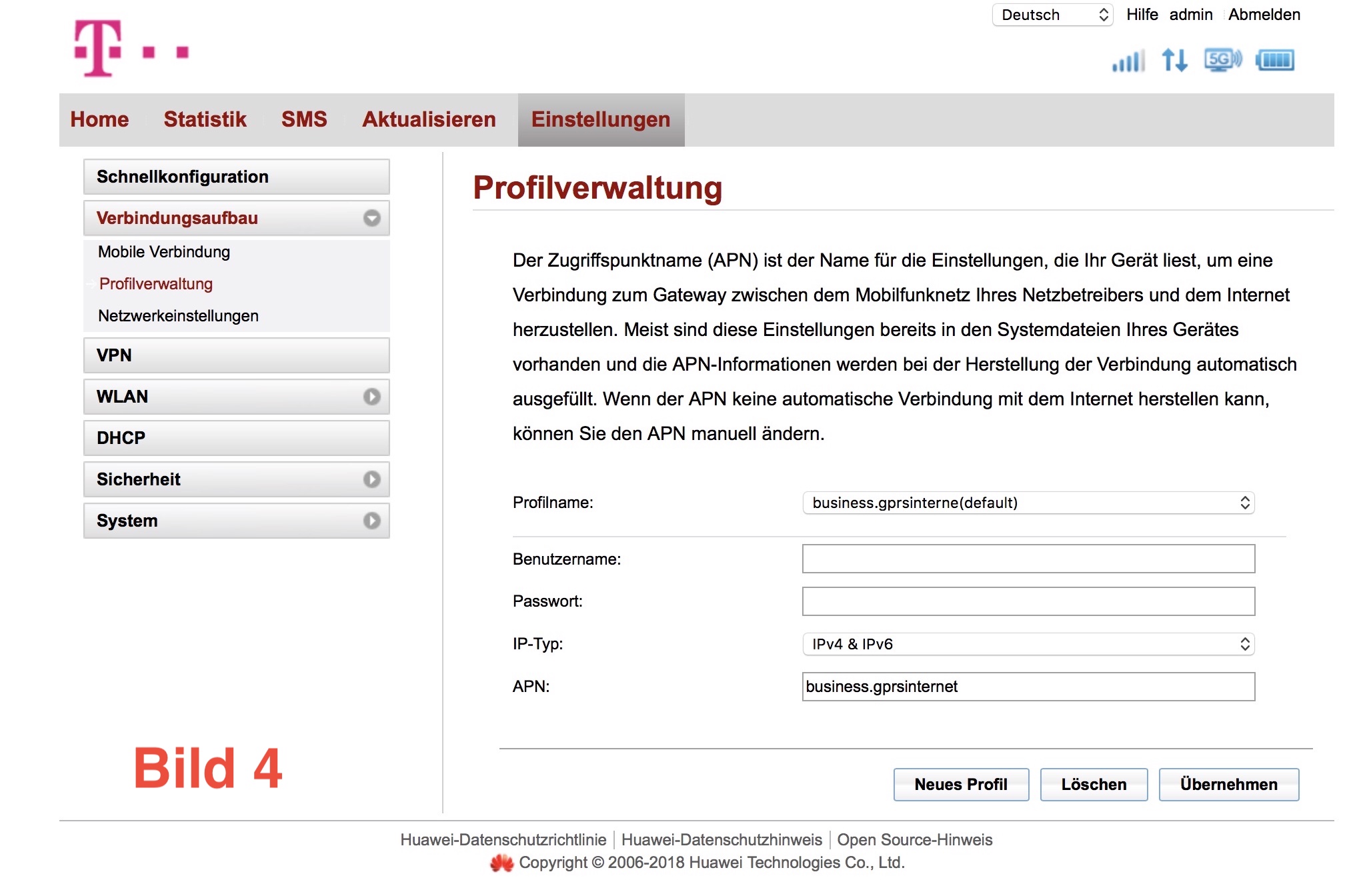Expand the WLAN menu arrow
The height and width of the screenshot is (896, 1351).
coord(372,397)
